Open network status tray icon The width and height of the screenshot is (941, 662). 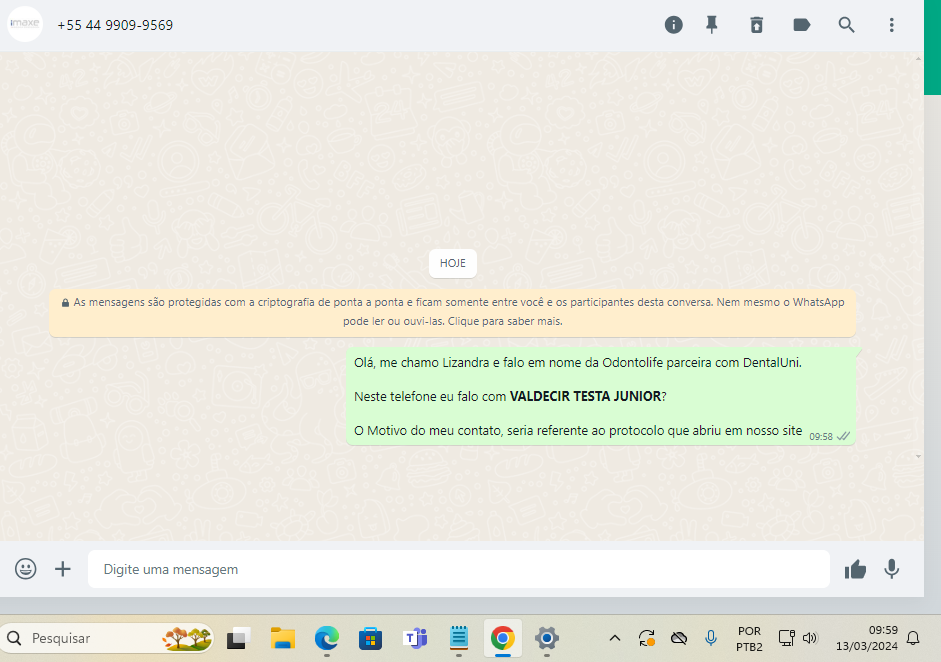786,637
